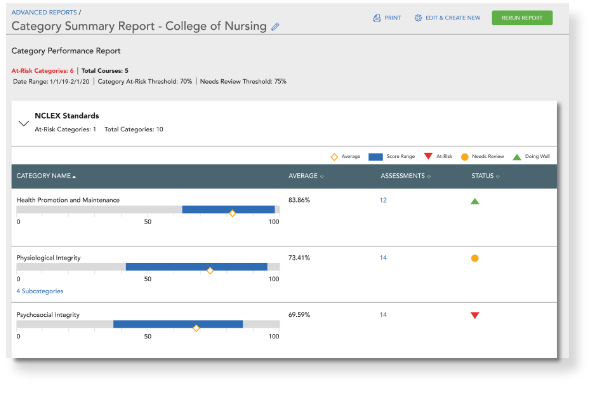
Task: Open the 12 assessments link for Health Promotion
Action: (383, 200)
